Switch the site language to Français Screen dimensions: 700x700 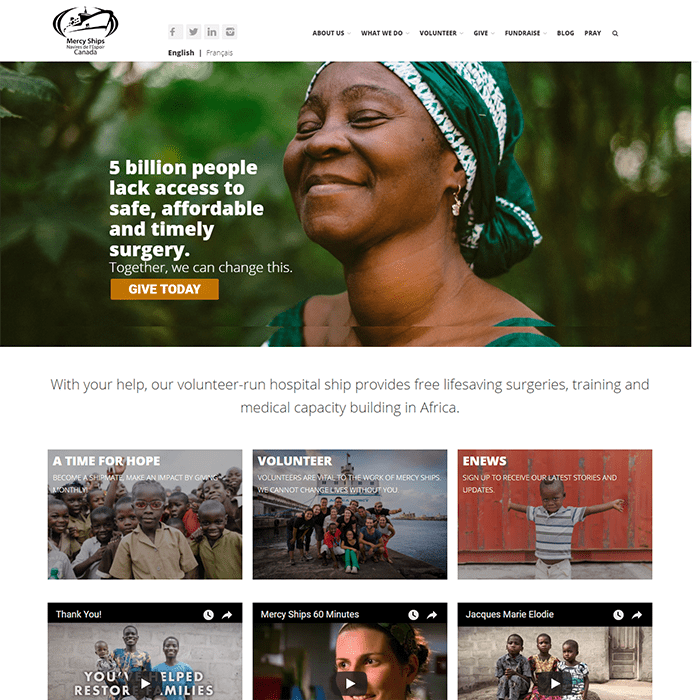[x=219, y=53]
